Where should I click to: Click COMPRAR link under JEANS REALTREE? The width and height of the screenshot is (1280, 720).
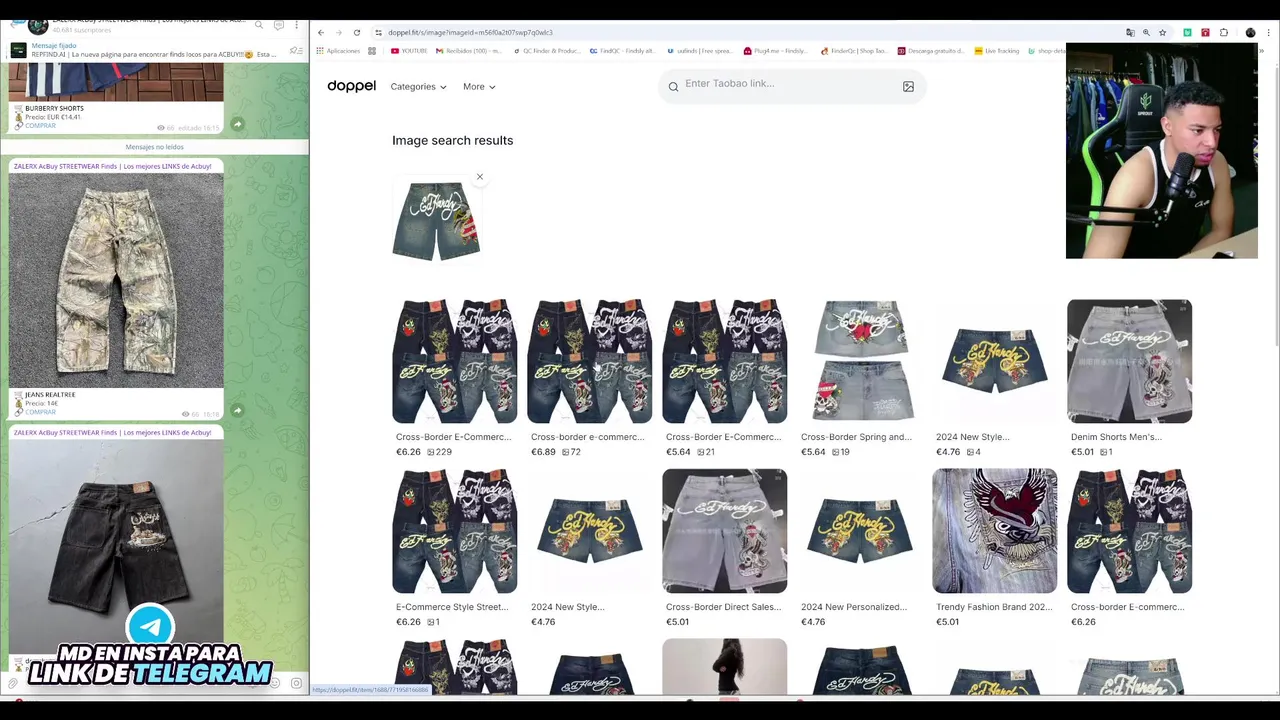pos(40,412)
